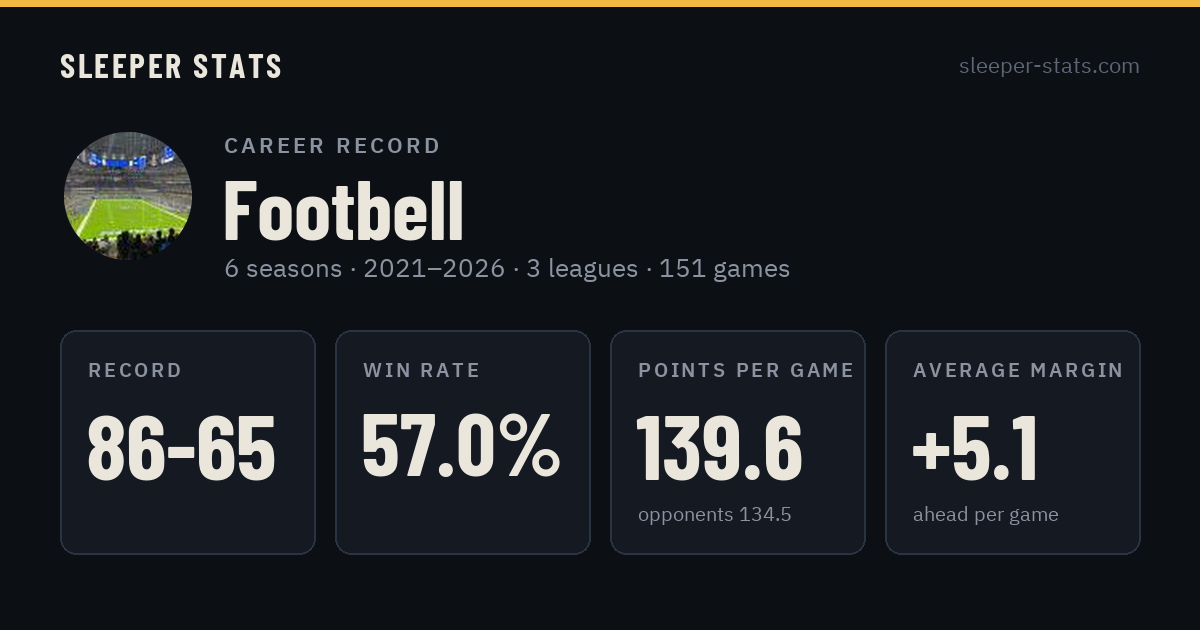Click the 86-65 record value
Screen dimensions: 1200x630
pos(182,448)
